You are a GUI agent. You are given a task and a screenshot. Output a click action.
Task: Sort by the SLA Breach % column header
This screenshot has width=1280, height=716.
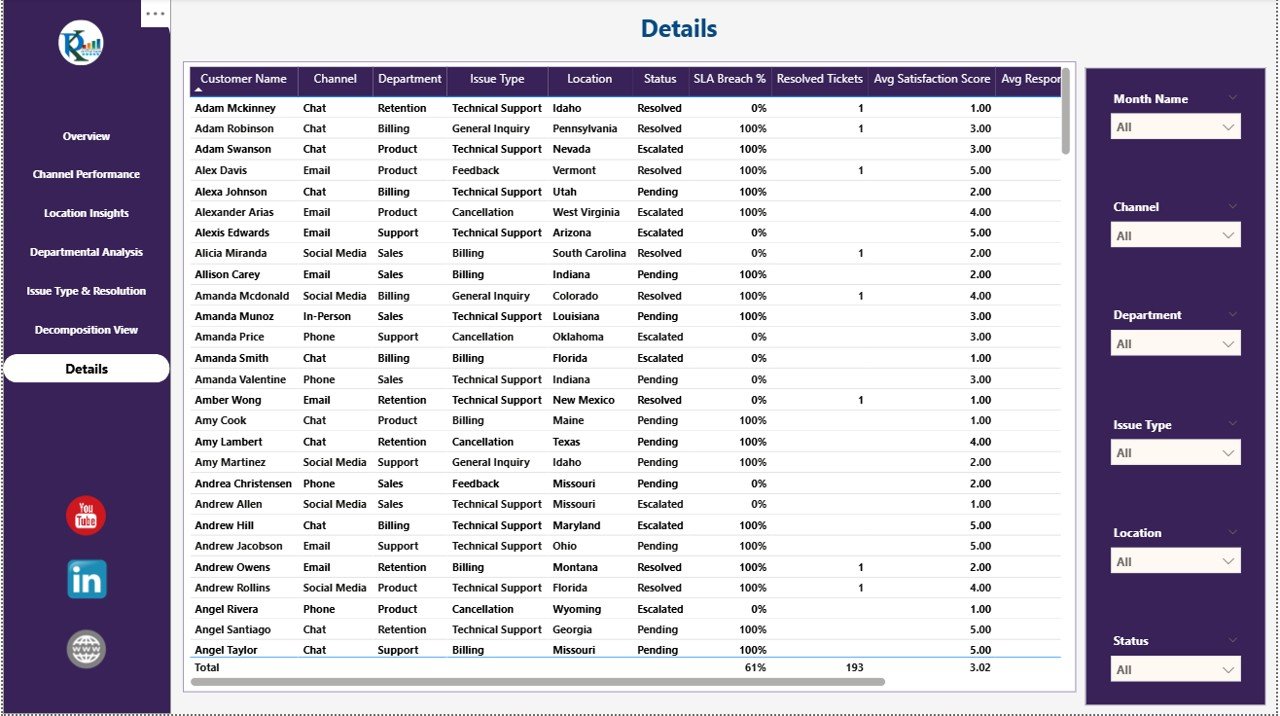tap(729, 79)
